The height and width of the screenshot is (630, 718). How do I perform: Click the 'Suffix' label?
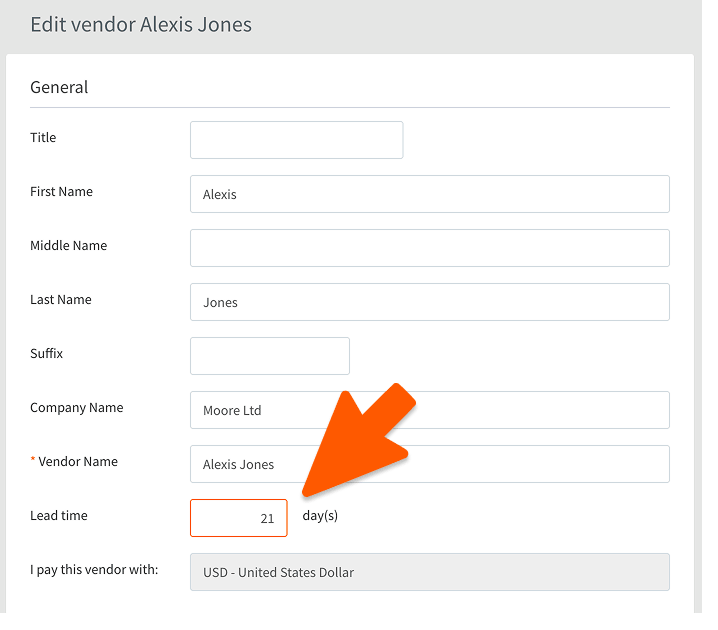tap(46, 353)
